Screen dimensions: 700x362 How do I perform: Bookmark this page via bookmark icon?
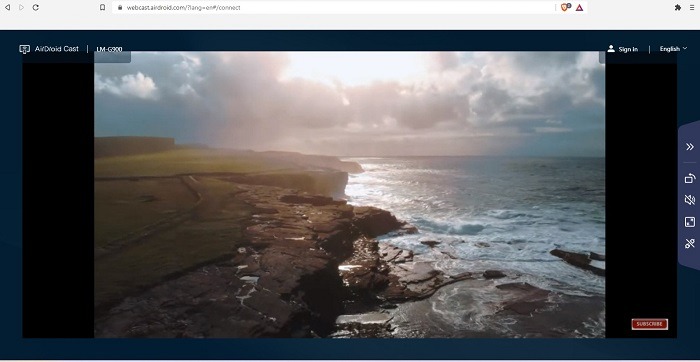pos(103,7)
